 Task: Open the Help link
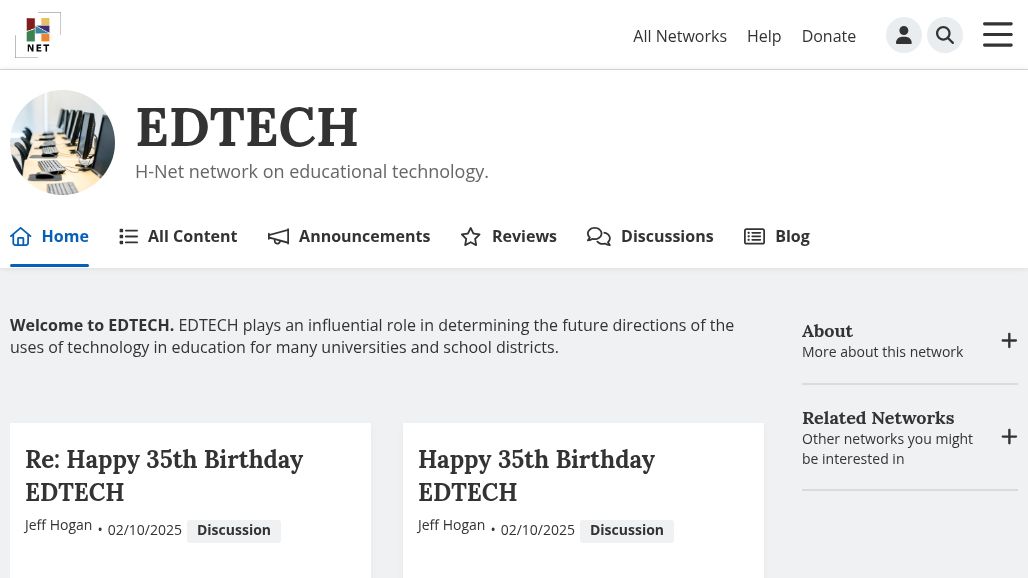pyautogui.click(x=764, y=36)
